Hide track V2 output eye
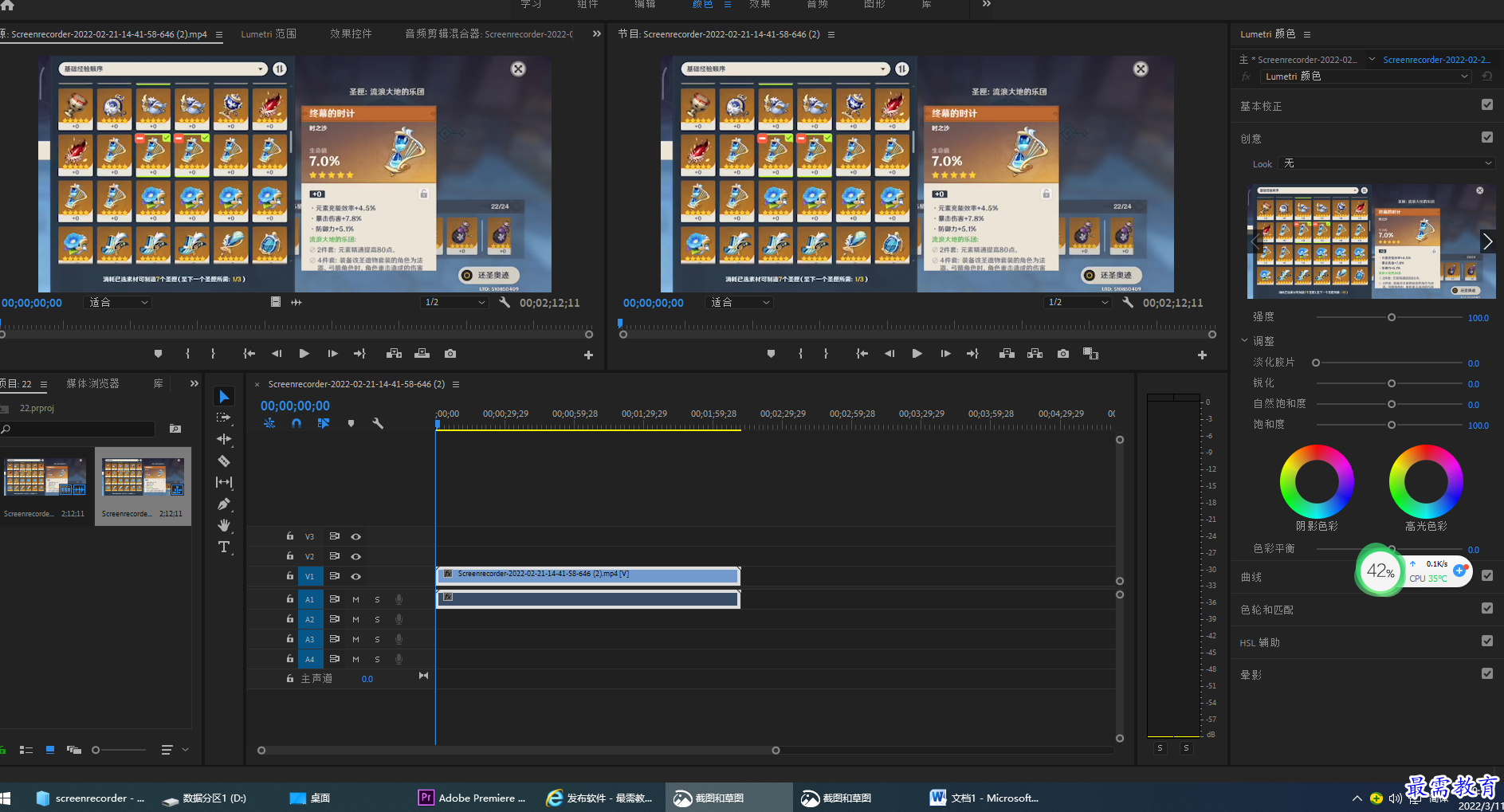 [x=356, y=556]
